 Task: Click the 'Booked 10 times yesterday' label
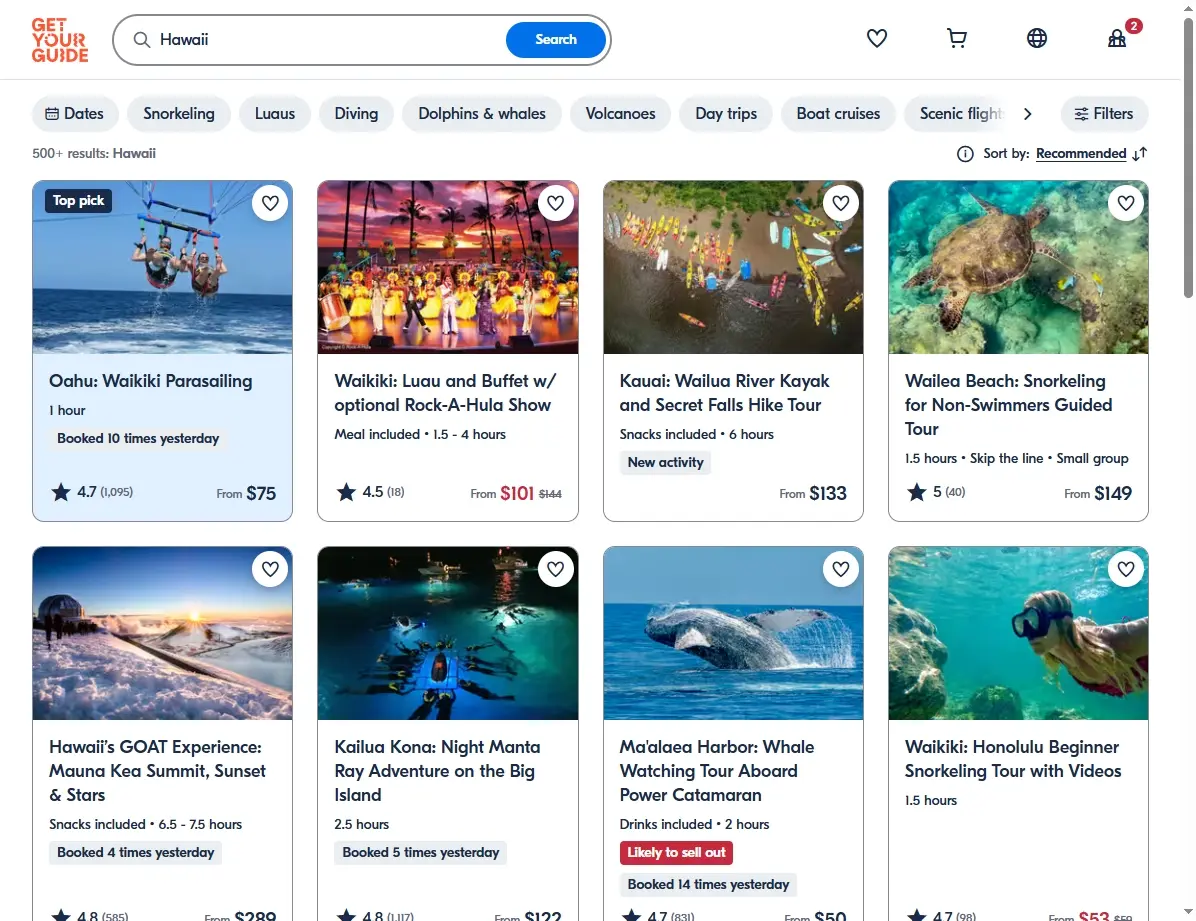coord(138,439)
